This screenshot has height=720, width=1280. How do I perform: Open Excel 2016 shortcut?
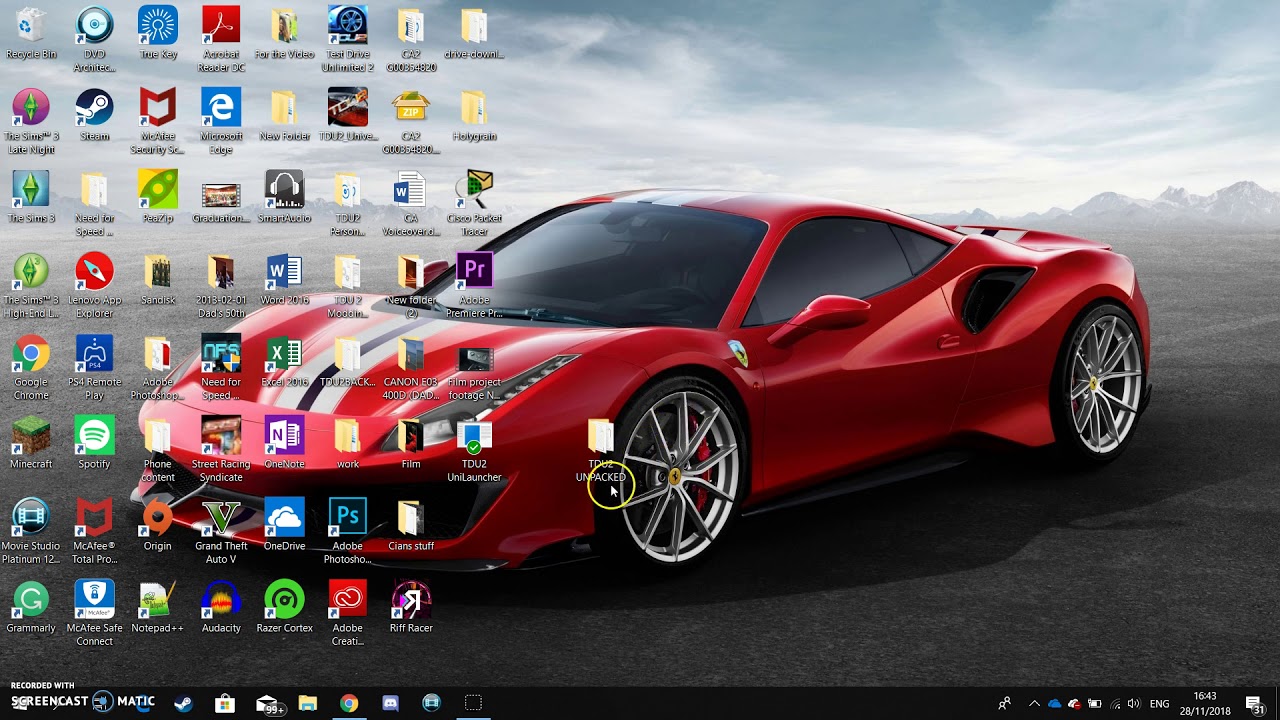pyautogui.click(x=284, y=361)
